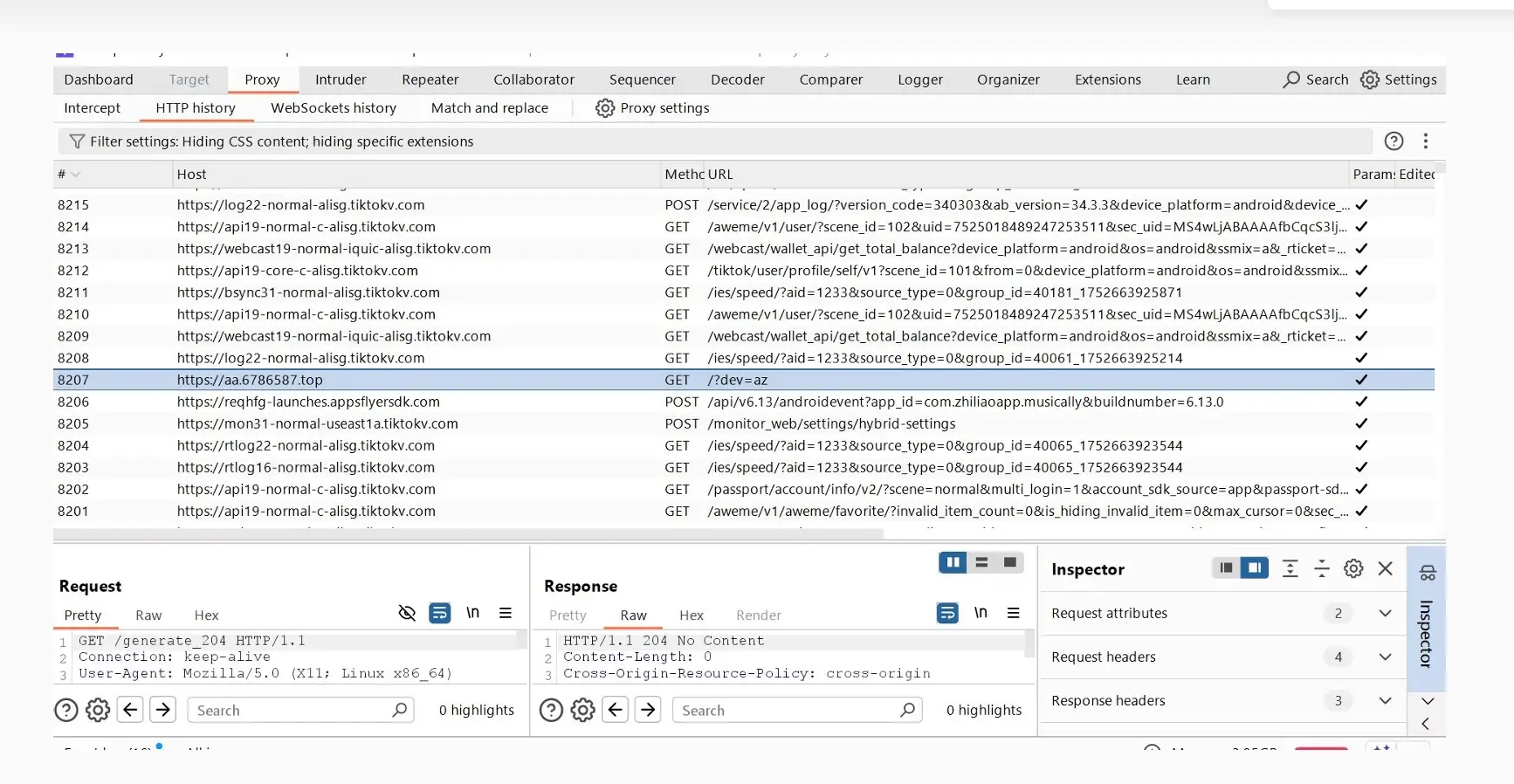Switch Request view to Raw
This screenshot has height=784, width=1514.
coord(148,616)
